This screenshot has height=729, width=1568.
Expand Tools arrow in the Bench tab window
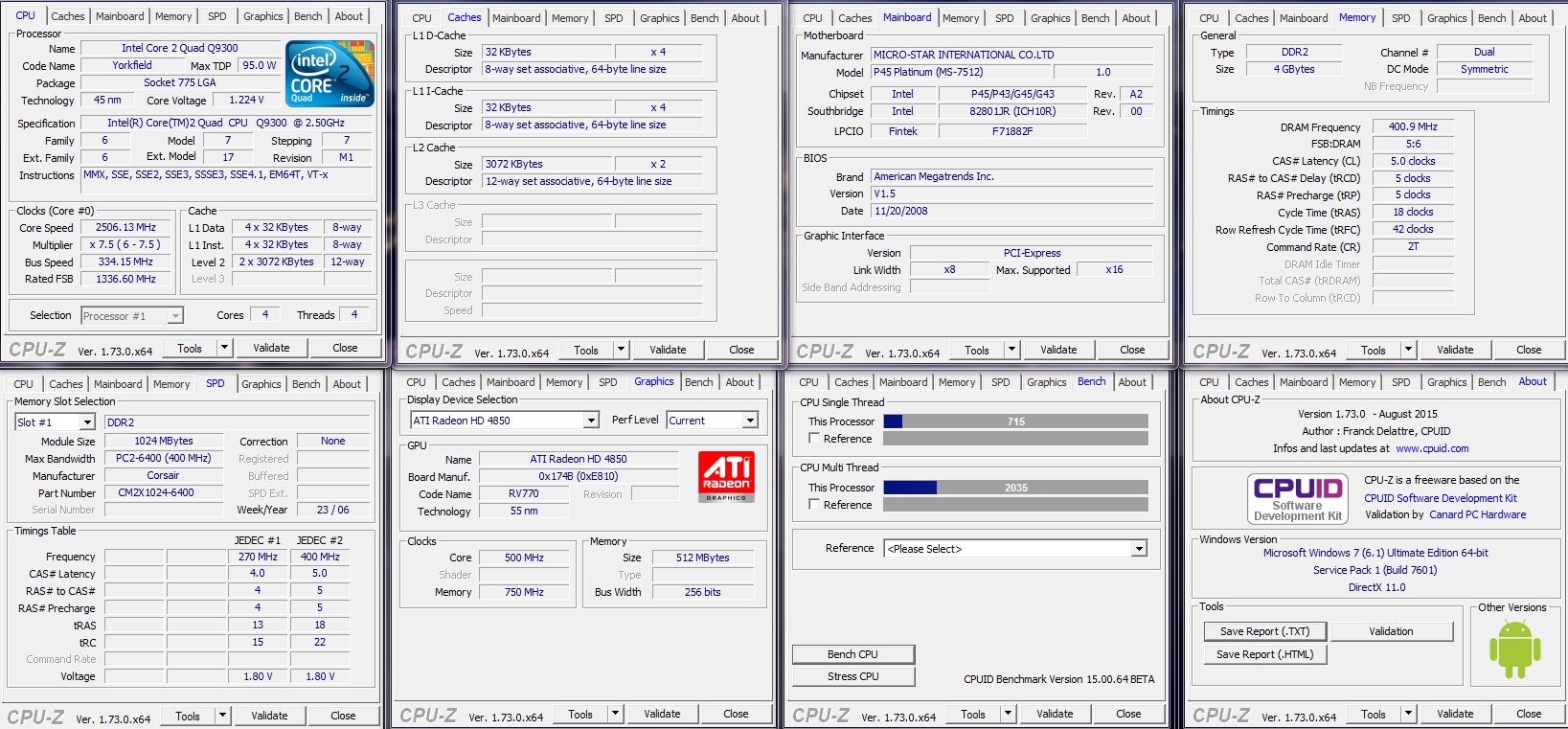(1008, 714)
